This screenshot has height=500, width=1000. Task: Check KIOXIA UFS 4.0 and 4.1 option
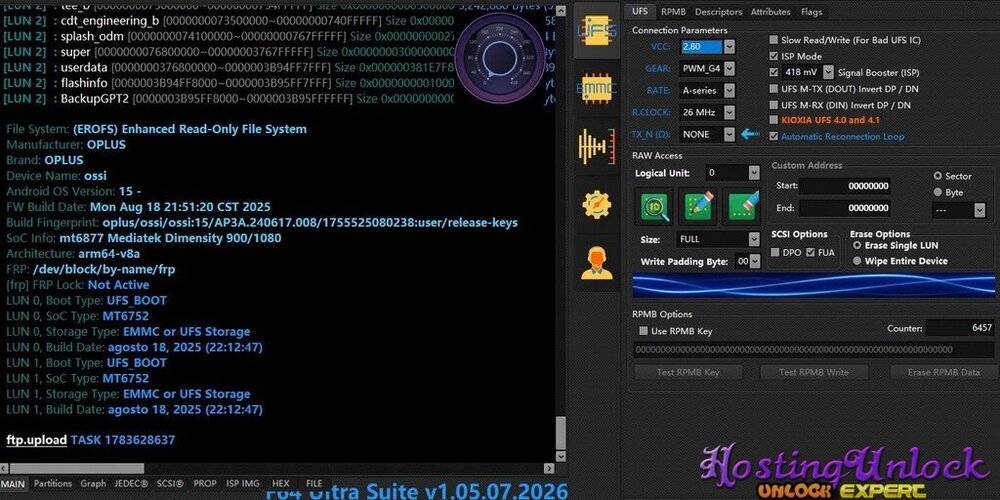(x=774, y=120)
